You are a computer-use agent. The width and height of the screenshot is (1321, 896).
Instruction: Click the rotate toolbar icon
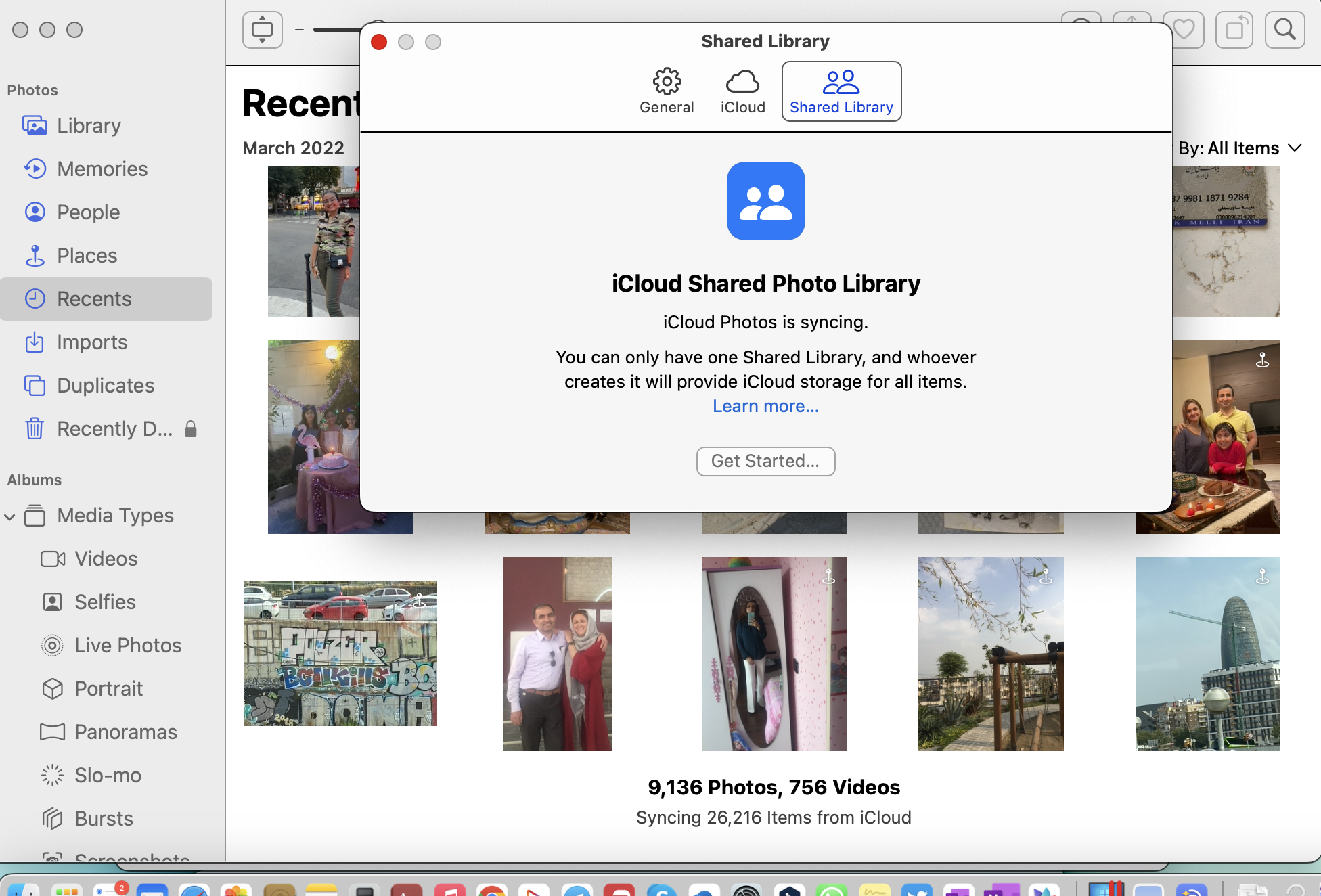(1234, 30)
